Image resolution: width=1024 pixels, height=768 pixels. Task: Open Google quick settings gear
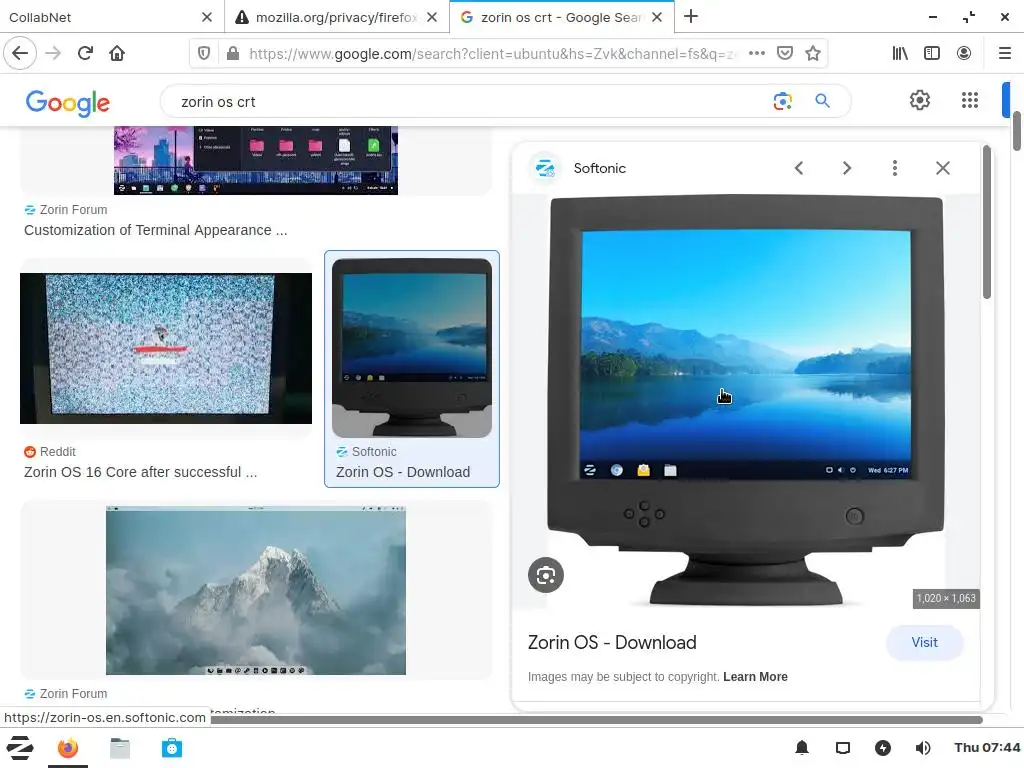[x=920, y=100]
